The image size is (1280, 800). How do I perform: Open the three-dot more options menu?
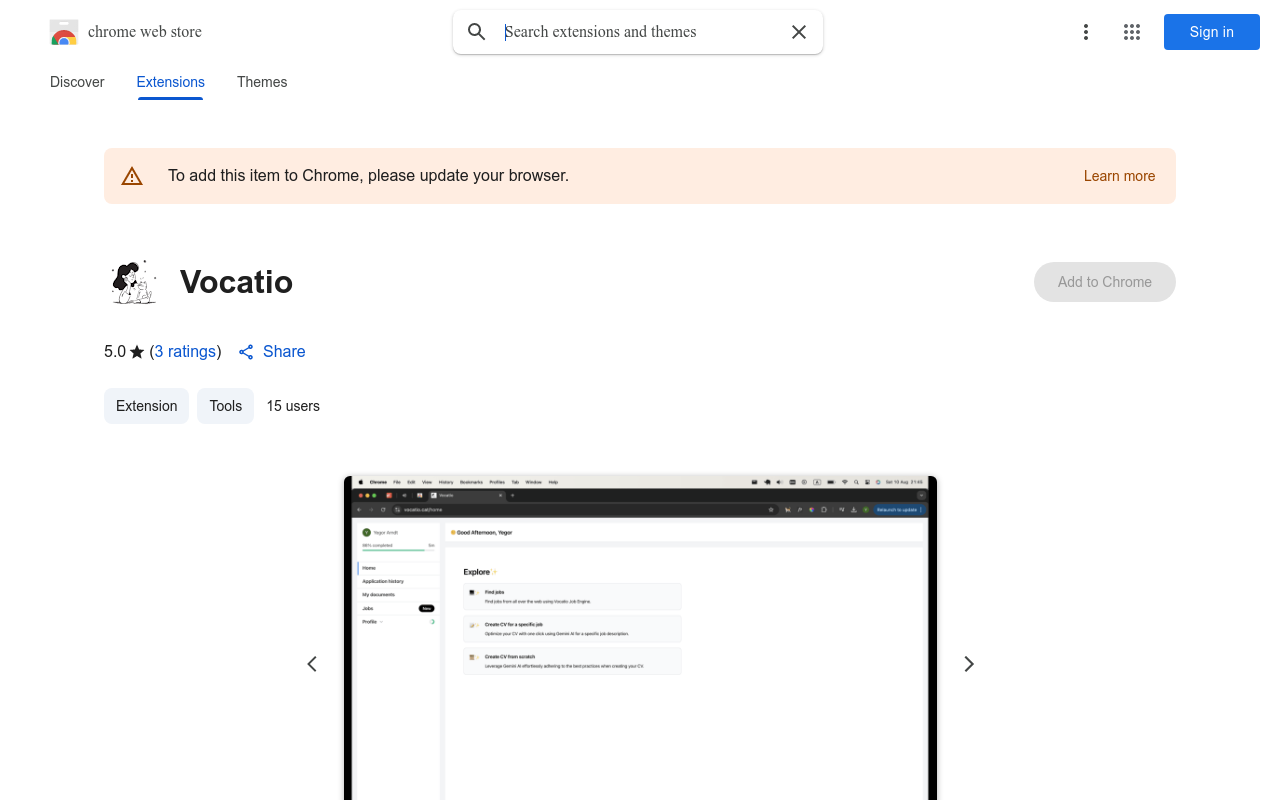point(1085,32)
